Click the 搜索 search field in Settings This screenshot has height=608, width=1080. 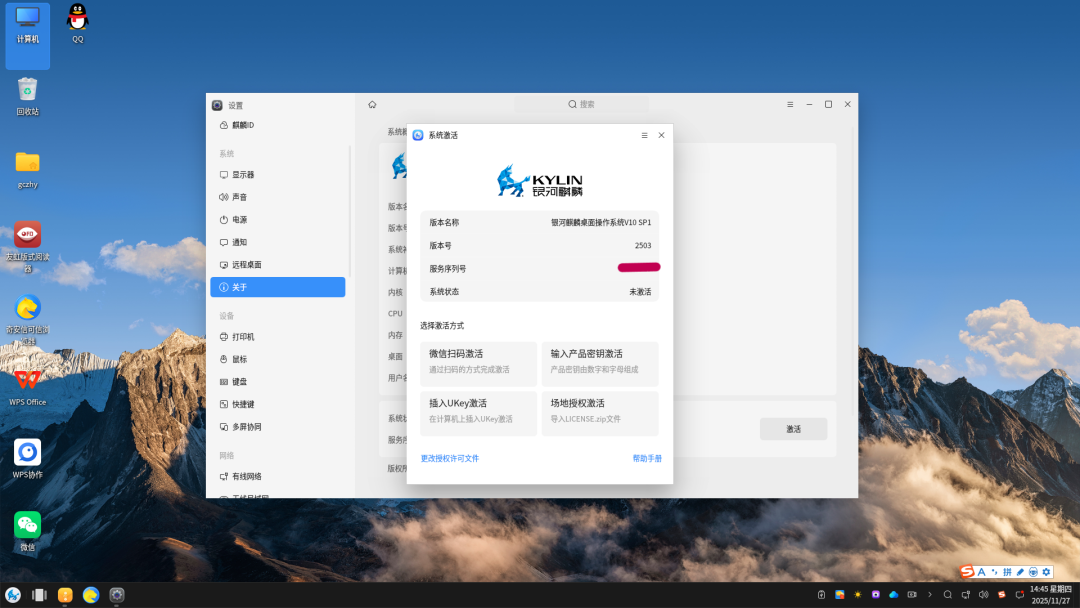(581, 104)
